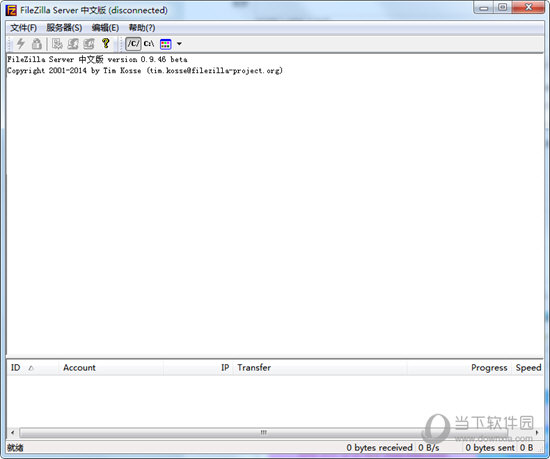Click the yellow question mark help icon
The width and height of the screenshot is (550, 459).
(x=105, y=43)
